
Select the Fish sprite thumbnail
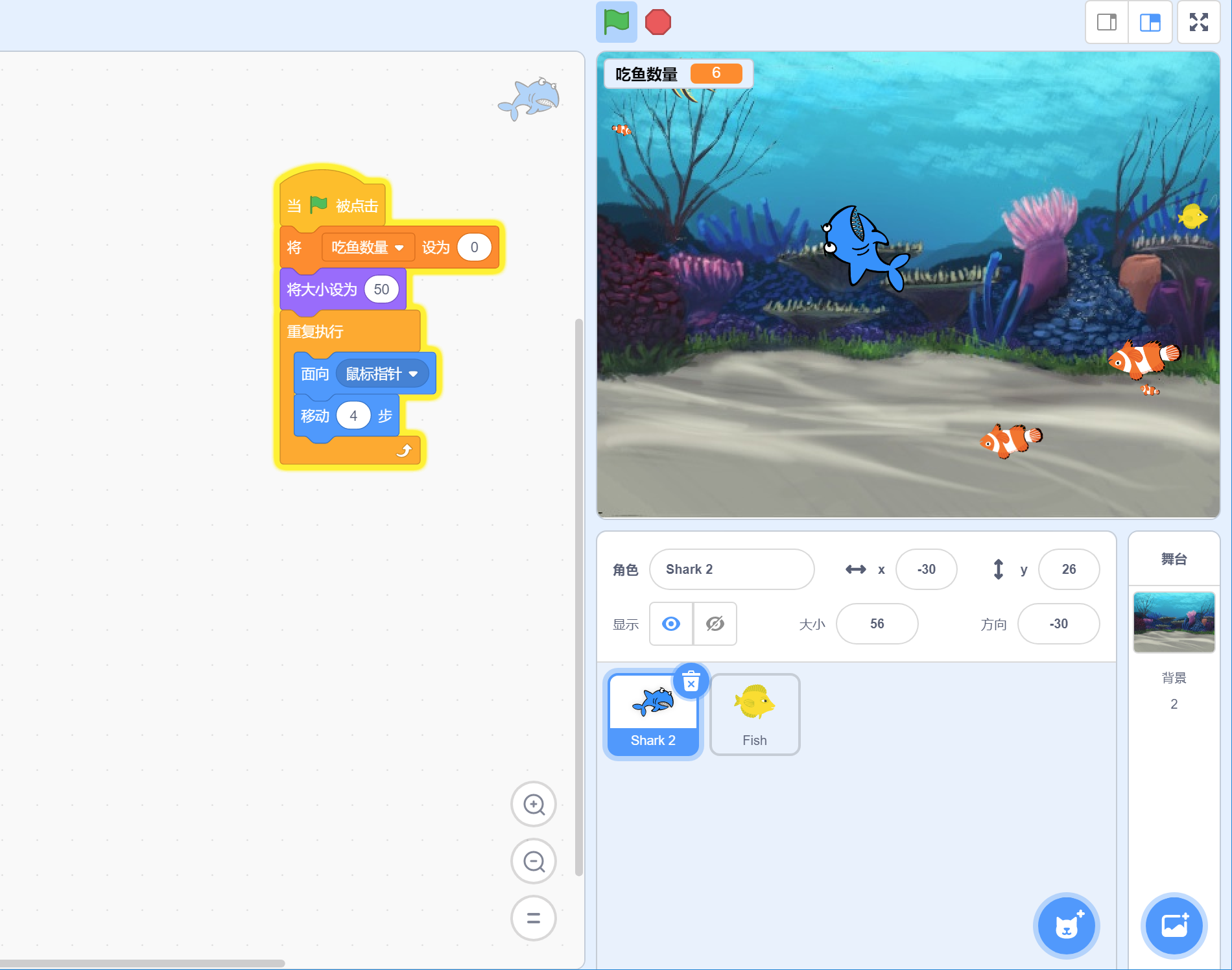tap(755, 715)
